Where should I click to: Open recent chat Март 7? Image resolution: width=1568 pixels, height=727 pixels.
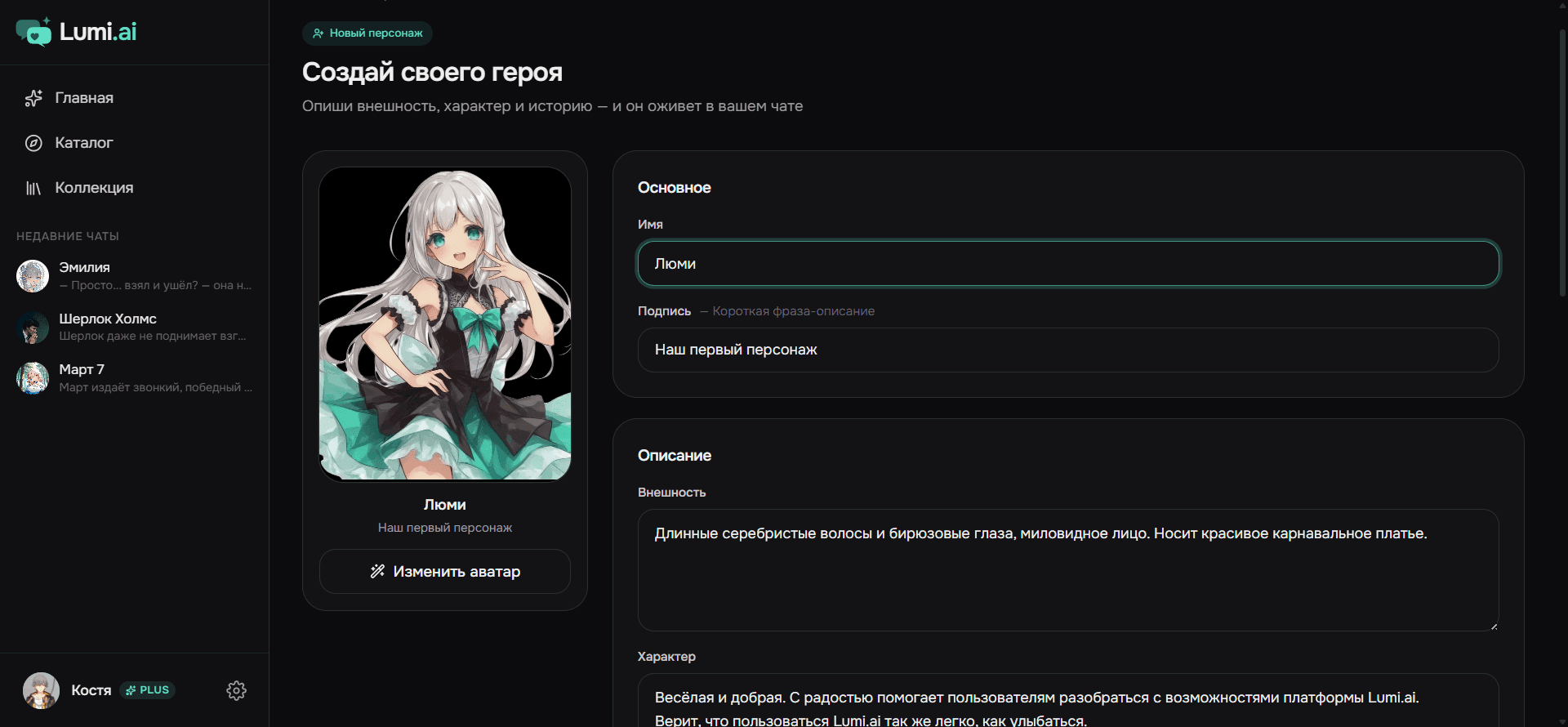[x=135, y=378]
